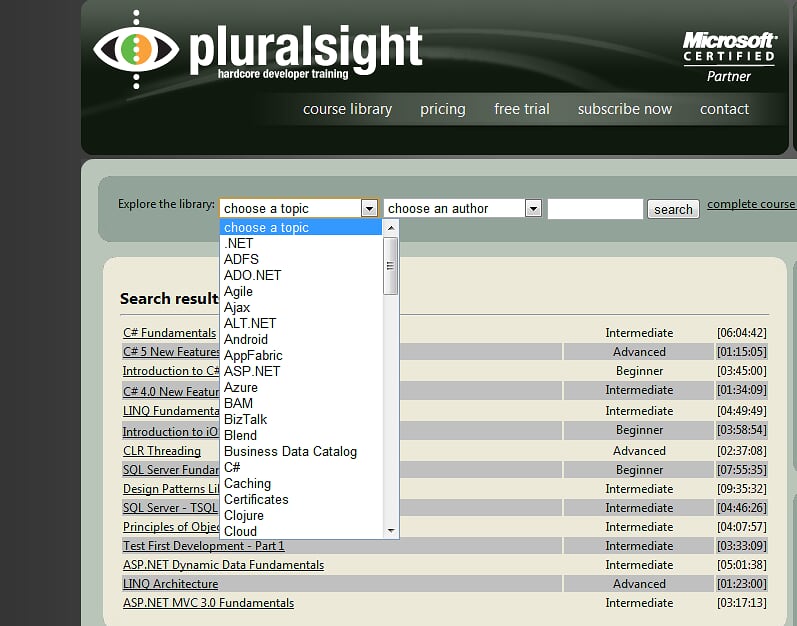Click Beginner level in SQL Server Fundamentals row
This screenshot has width=797, height=626.
(639, 470)
